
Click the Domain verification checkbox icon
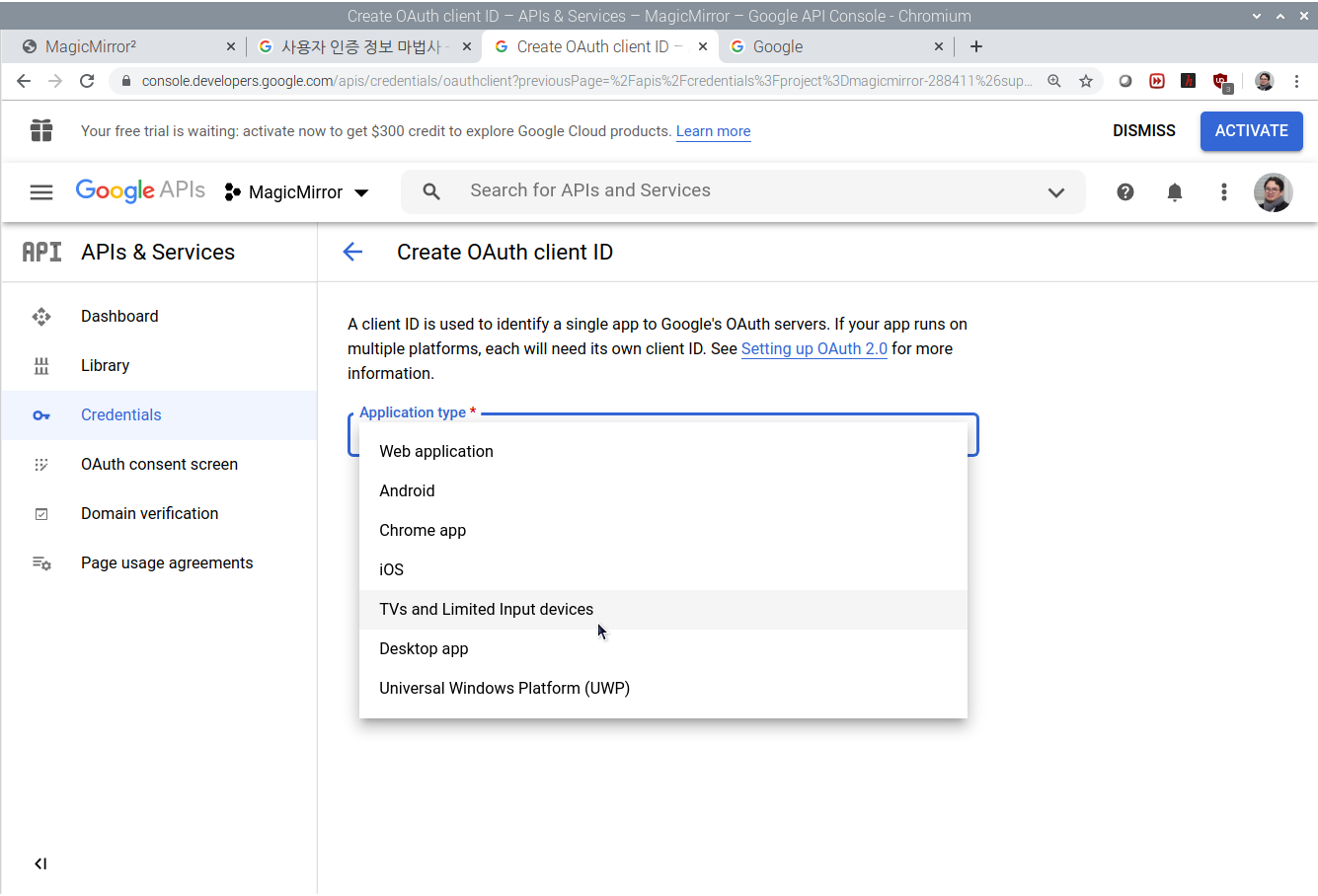click(x=41, y=514)
